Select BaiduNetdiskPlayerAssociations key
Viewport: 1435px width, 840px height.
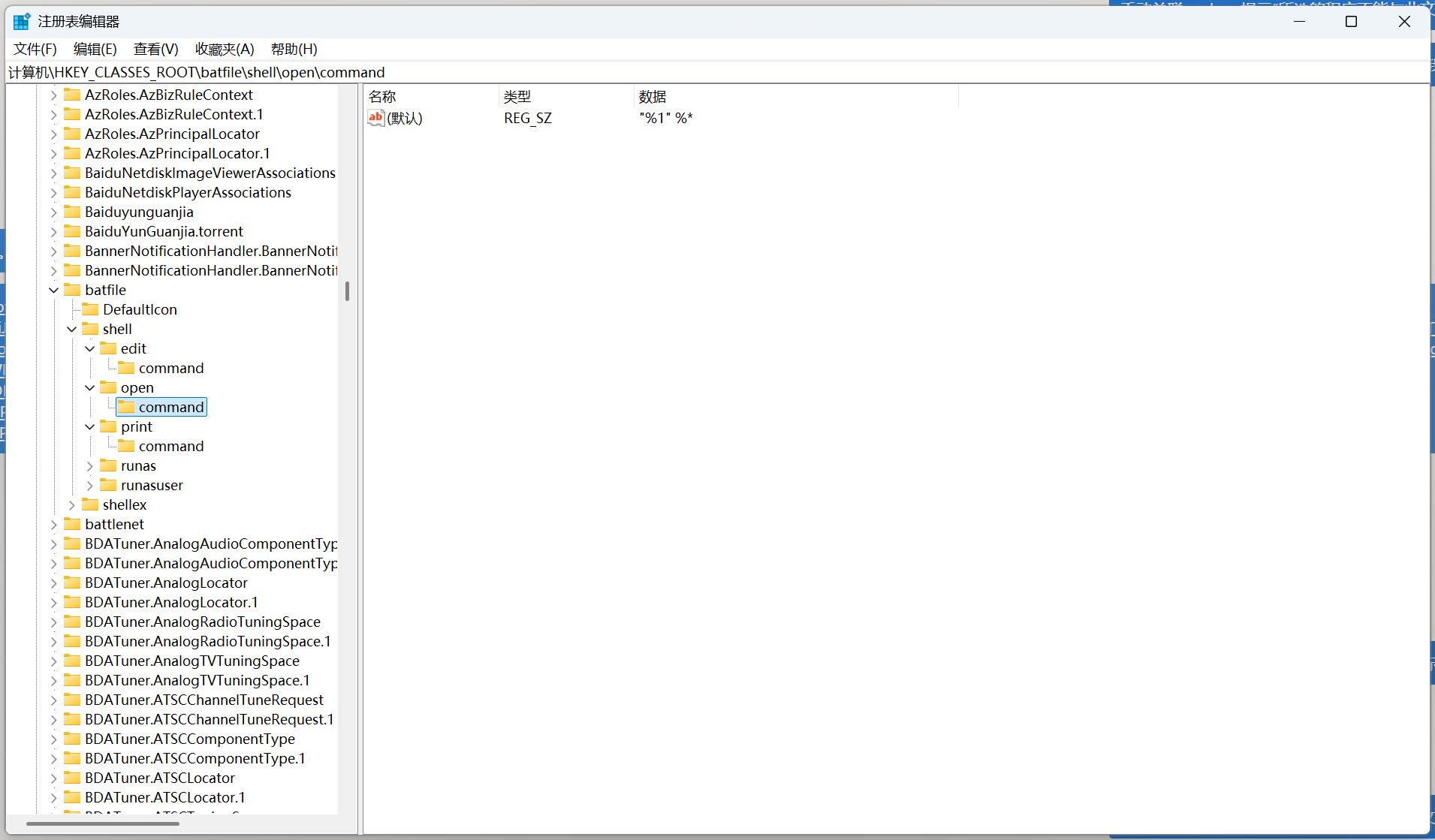[188, 192]
